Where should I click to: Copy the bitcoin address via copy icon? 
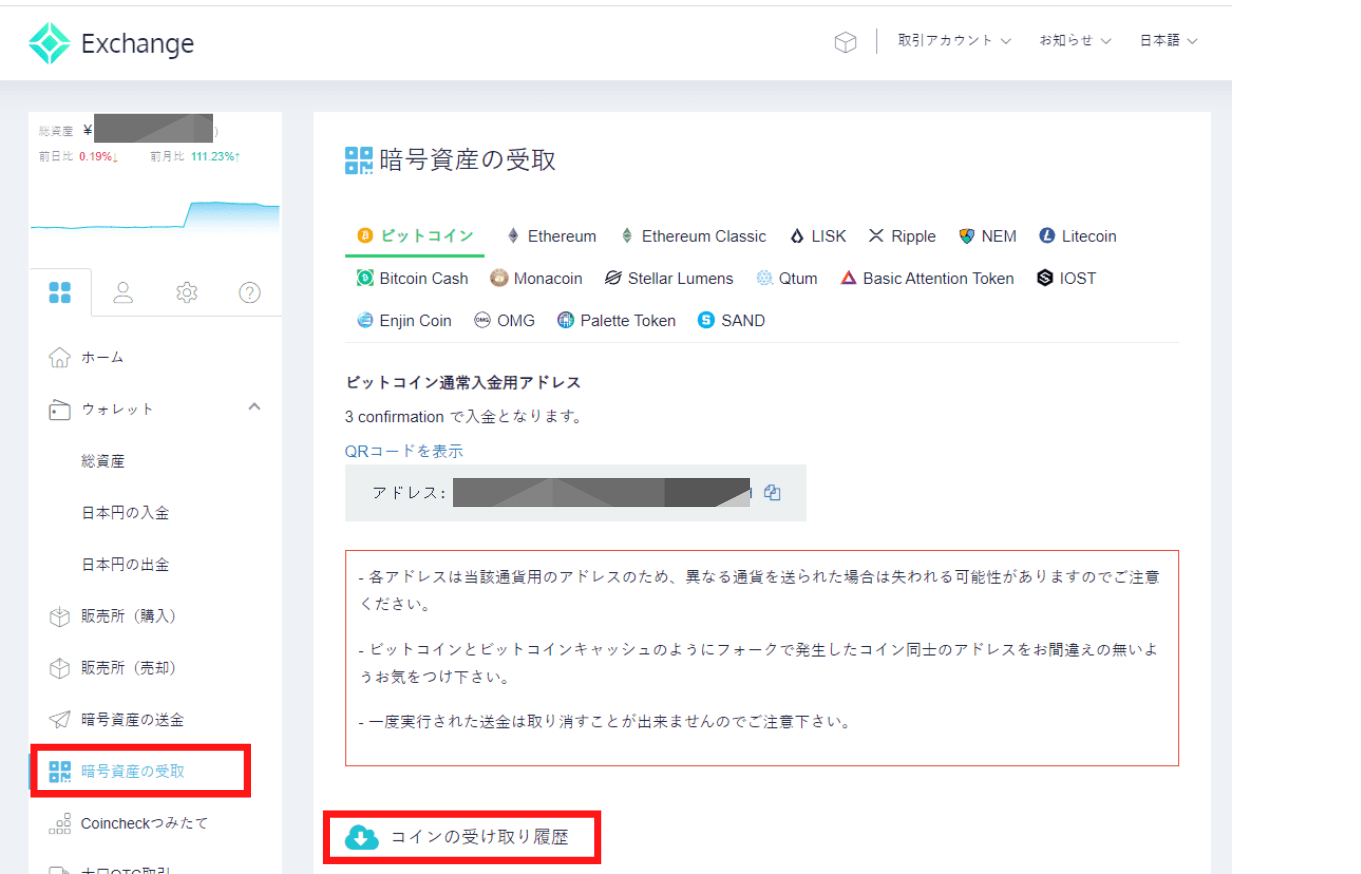[x=772, y=492]
